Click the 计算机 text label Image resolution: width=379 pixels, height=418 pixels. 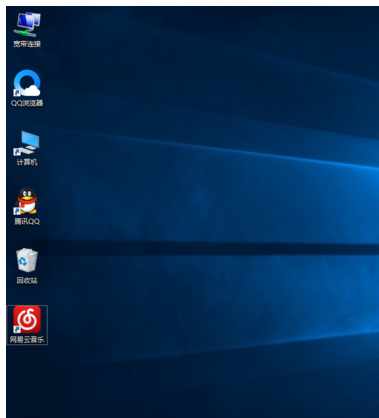(27, 162)
